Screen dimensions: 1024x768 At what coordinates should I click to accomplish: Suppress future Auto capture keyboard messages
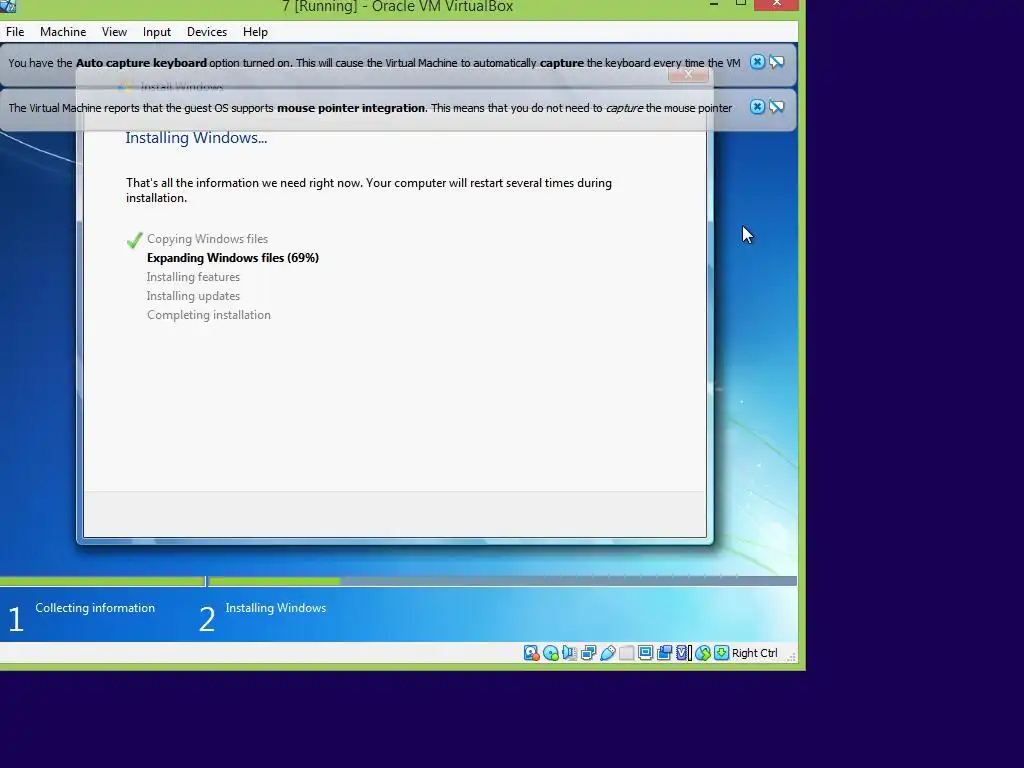click(776, 62)
